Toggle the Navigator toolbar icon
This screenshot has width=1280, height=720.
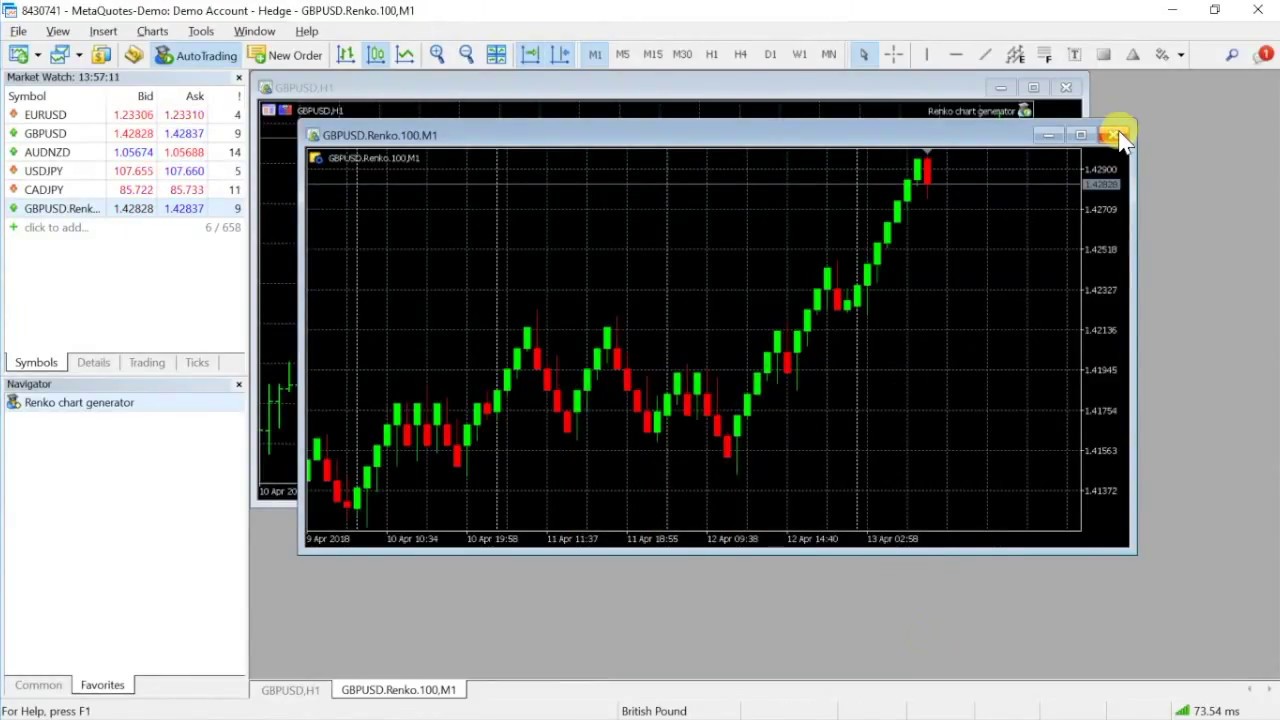click(133, 55)
